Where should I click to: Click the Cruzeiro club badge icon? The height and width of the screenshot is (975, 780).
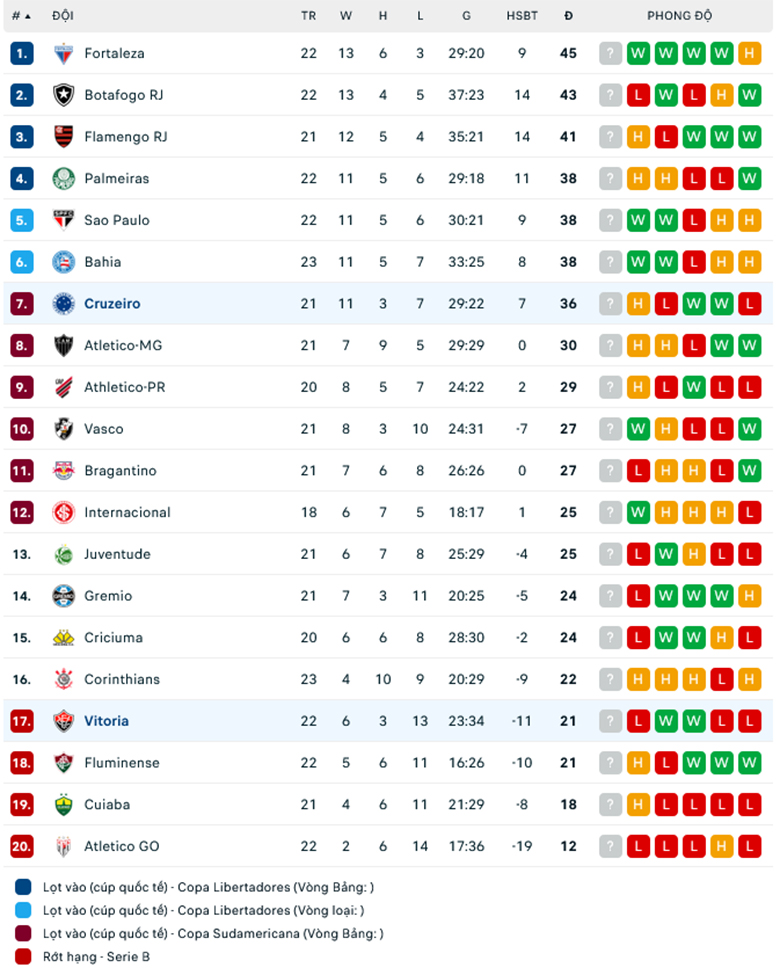(x=63, y=304)
